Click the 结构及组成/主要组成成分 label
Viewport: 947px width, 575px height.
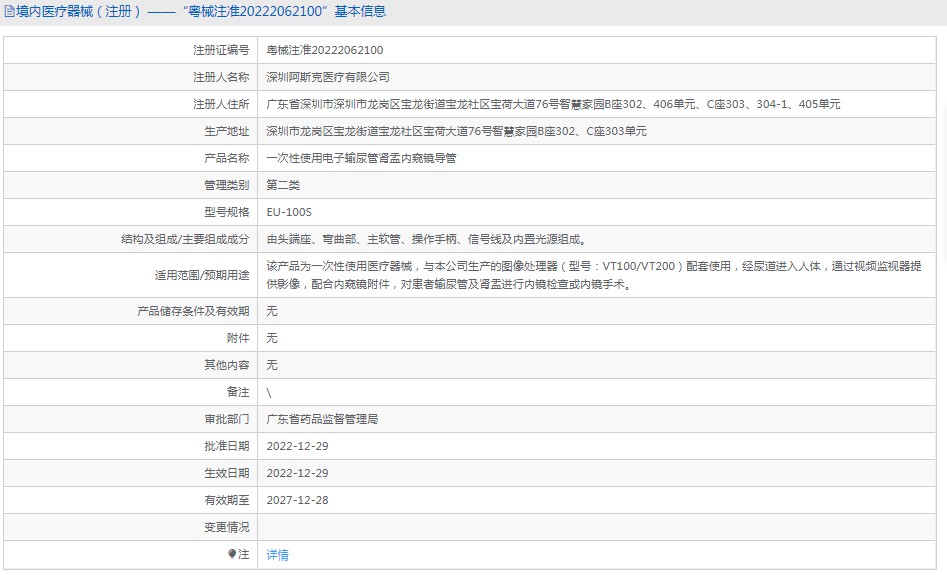click(x=185, y=239)
